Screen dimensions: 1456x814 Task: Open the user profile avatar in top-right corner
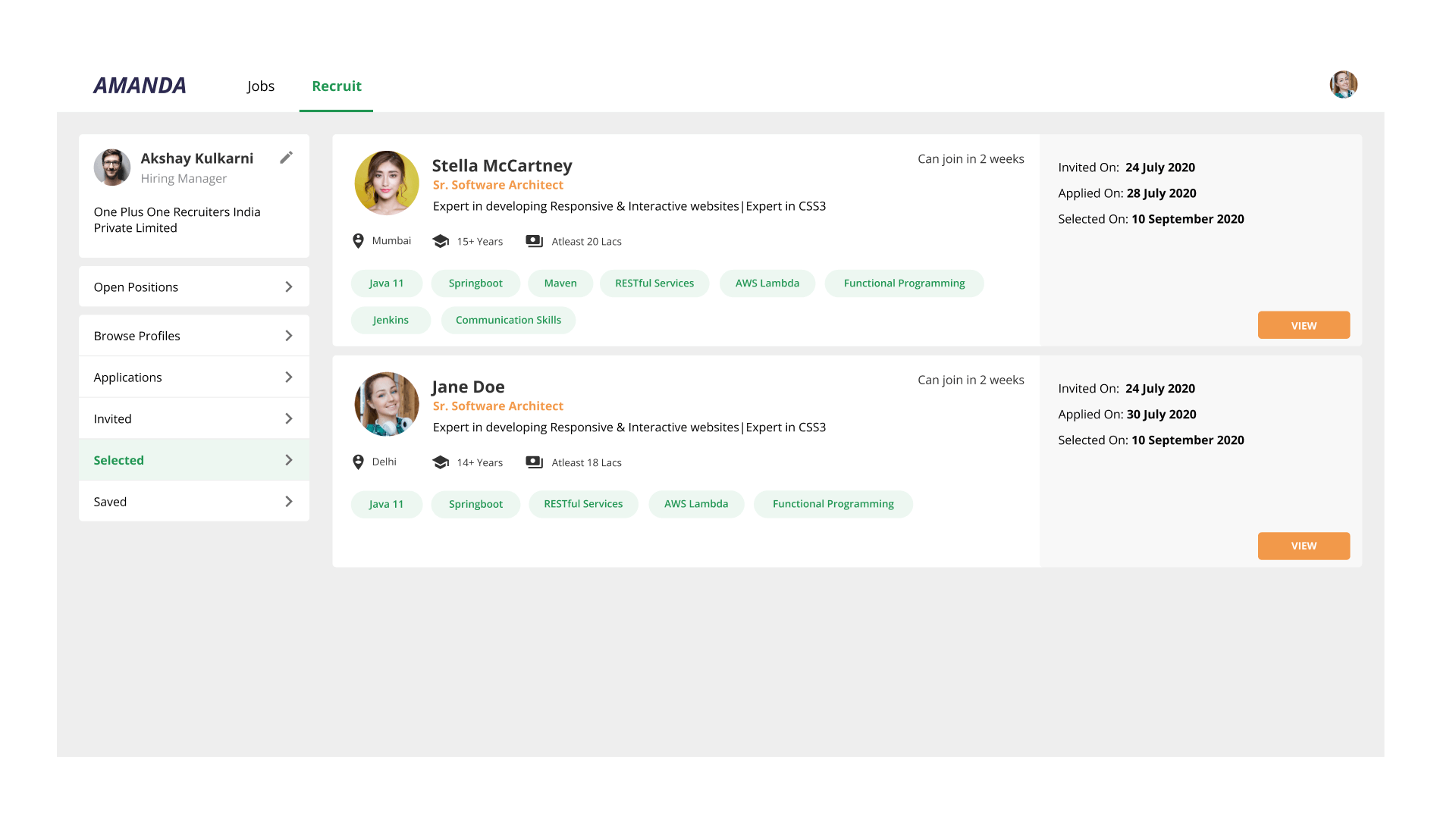(x=1343, y=85)
